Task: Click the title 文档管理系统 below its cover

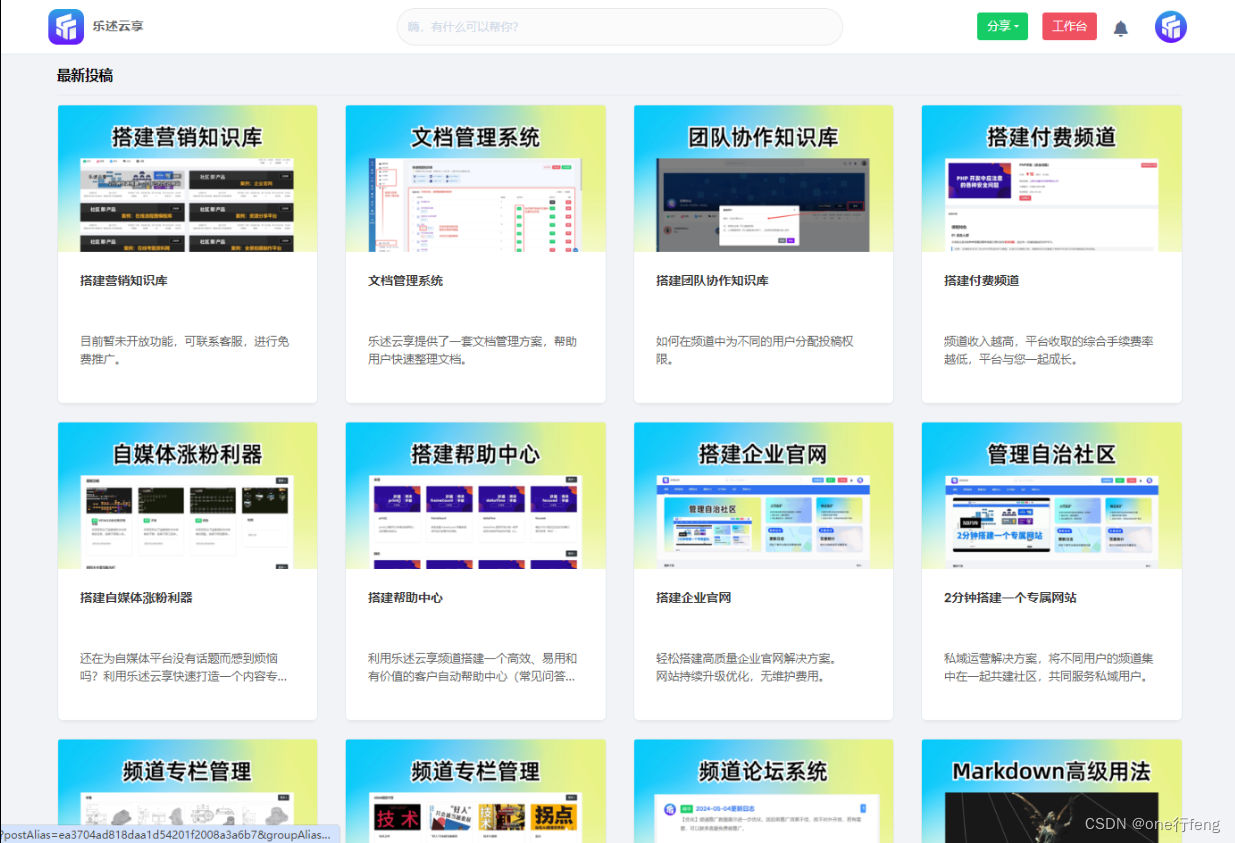Action: coord(405,281)
